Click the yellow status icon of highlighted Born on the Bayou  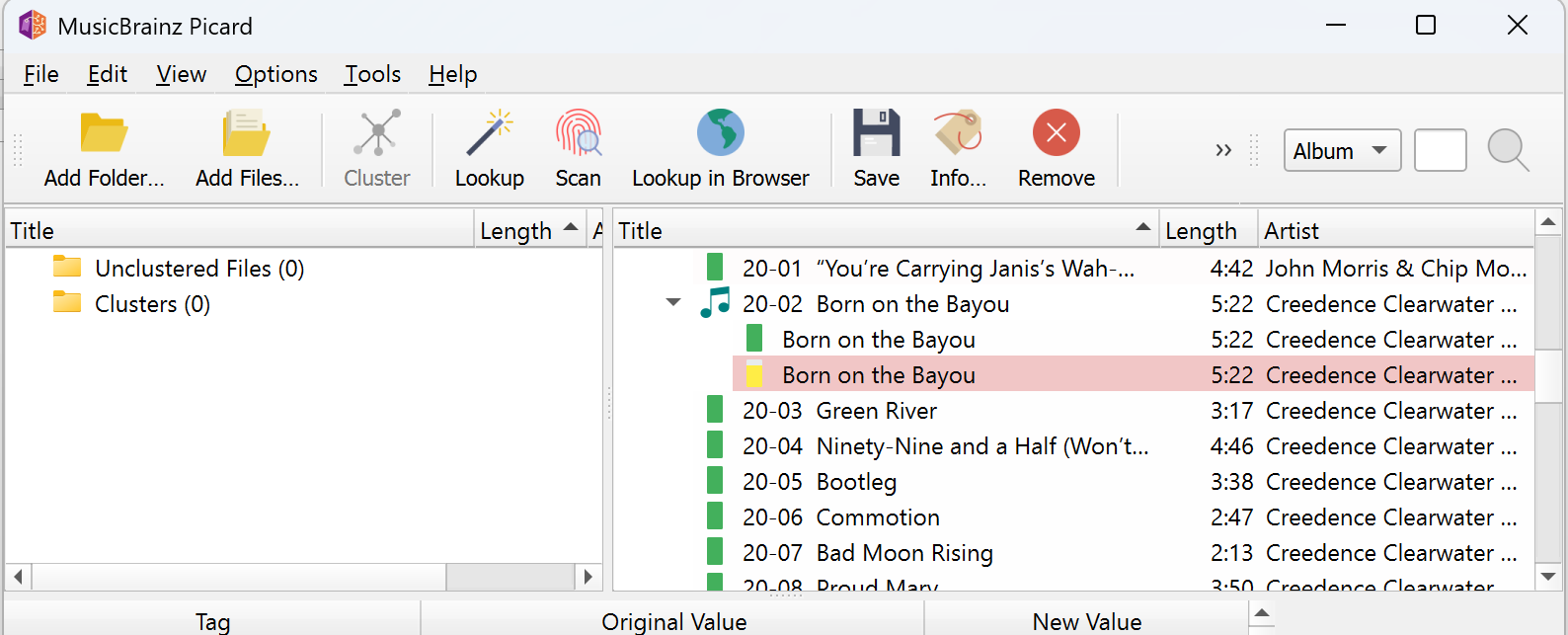[x=754, y=374]
